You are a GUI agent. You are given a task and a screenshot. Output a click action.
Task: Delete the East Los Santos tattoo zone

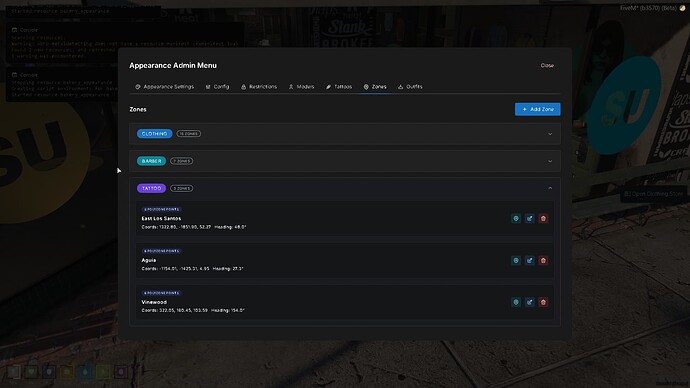pos(543,219)
